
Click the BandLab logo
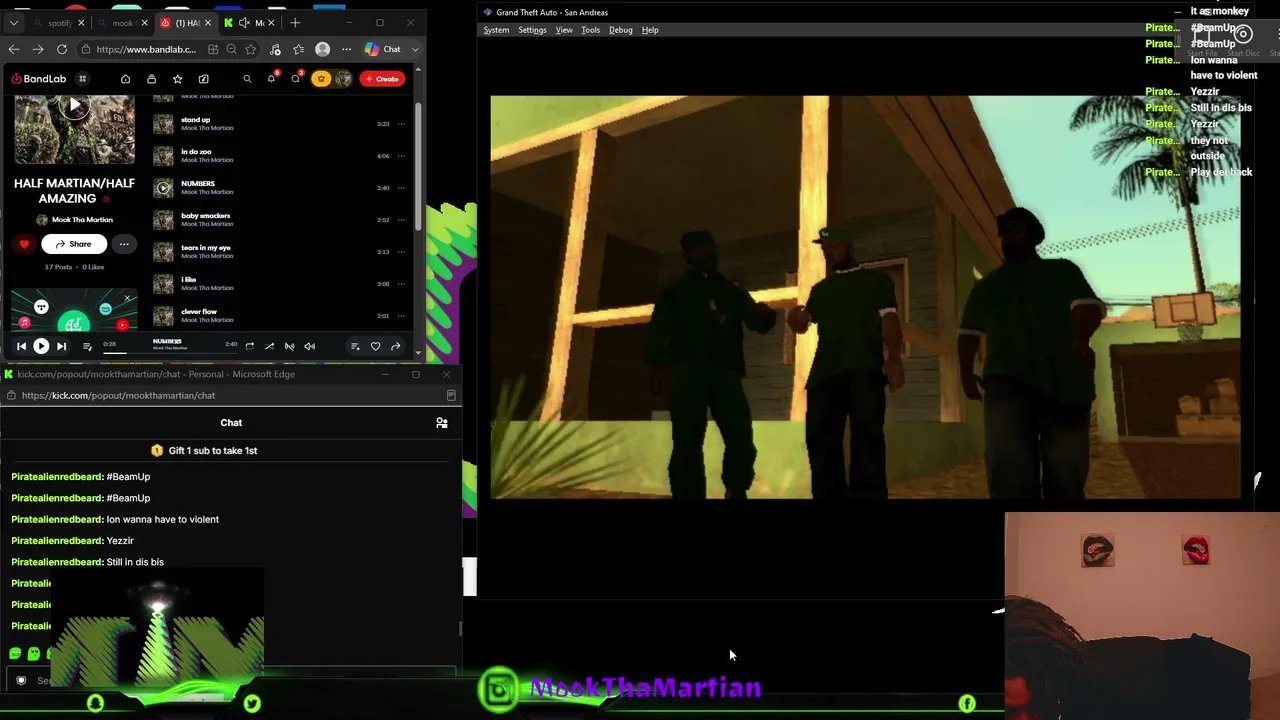[39, 79]
